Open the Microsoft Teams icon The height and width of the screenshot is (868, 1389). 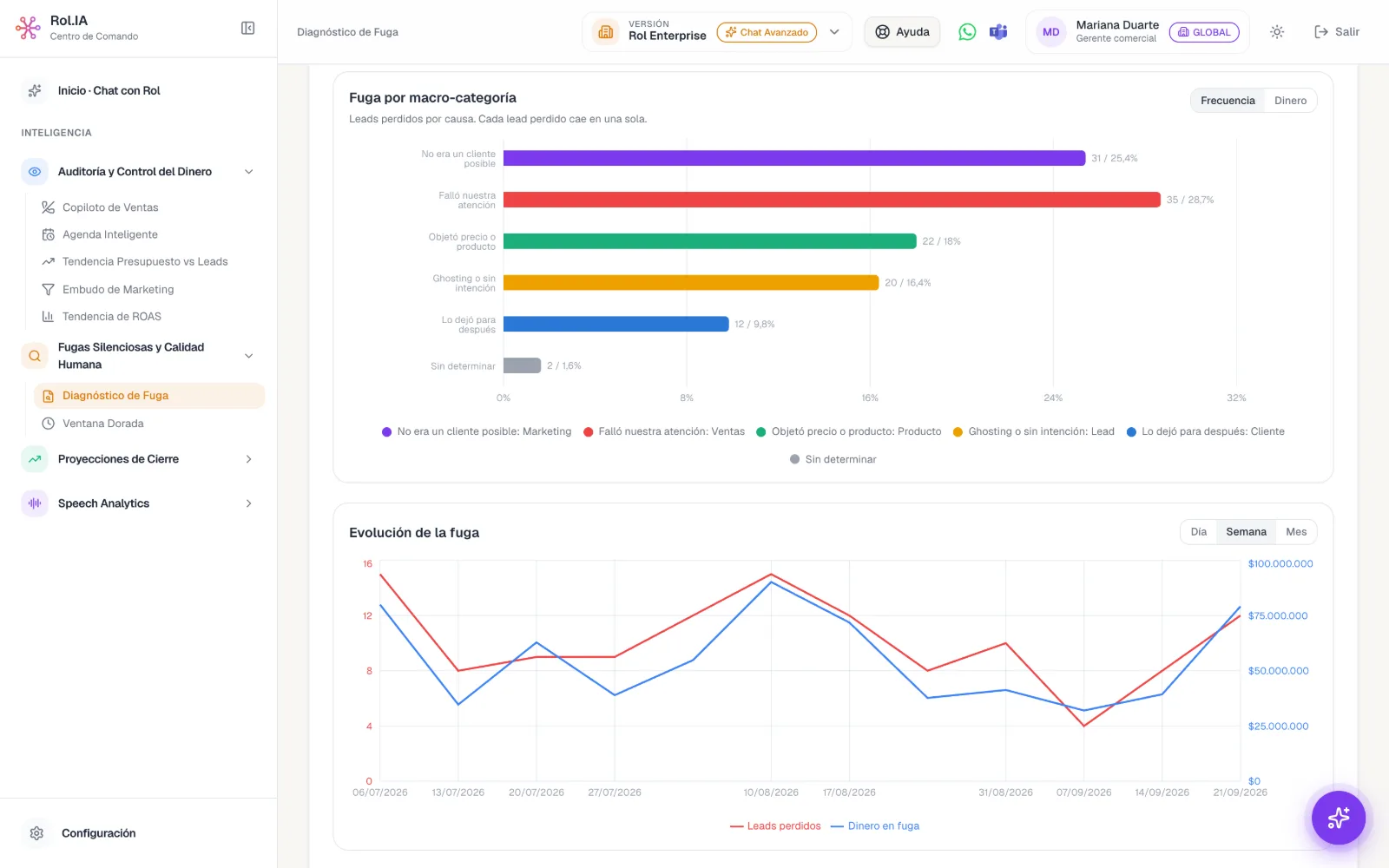pyautogui.click(x=998, y=32)
